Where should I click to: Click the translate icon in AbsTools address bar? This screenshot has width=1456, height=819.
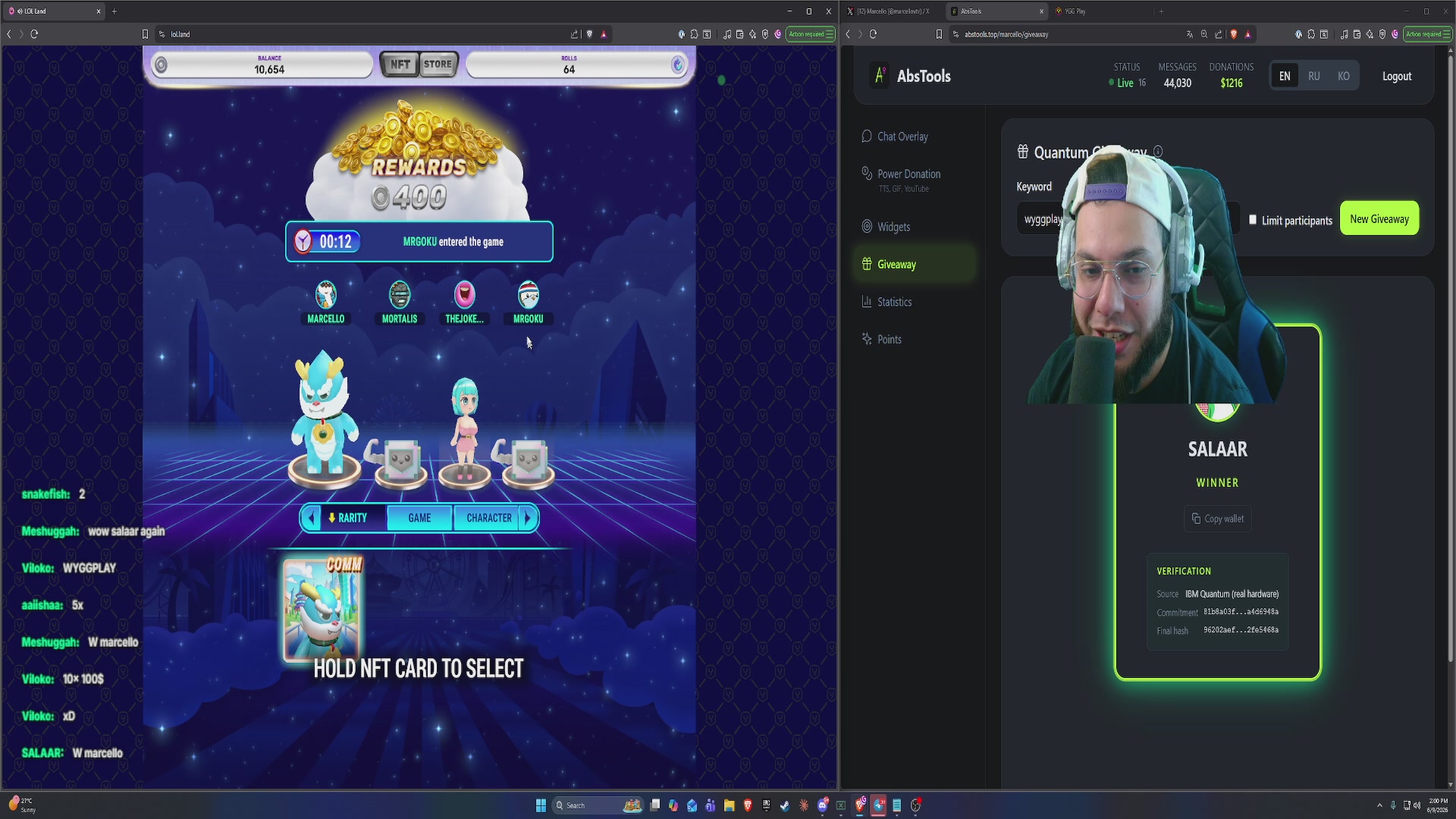tap(1189, 34)
